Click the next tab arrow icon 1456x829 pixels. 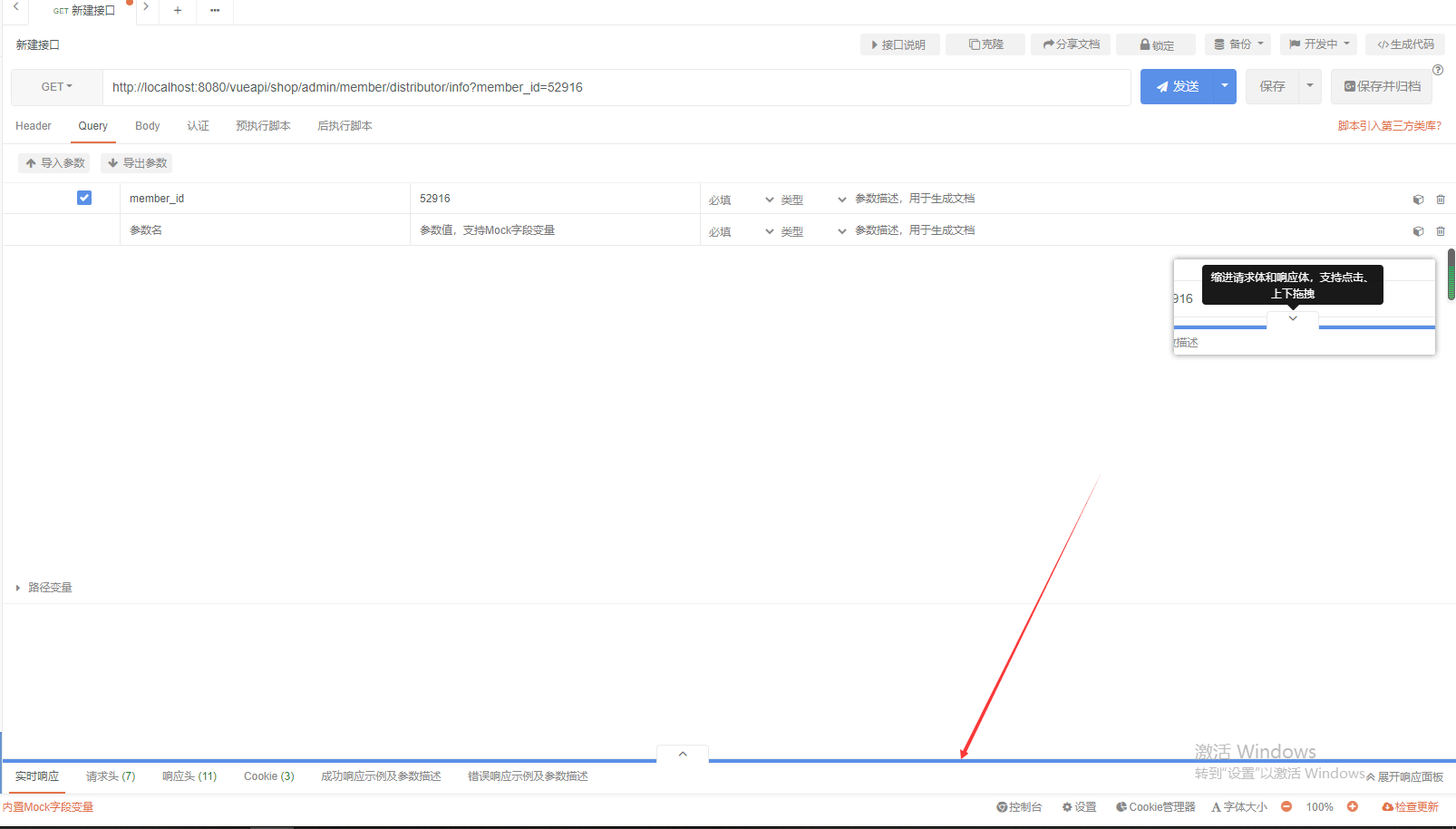(x=145, y=7)
